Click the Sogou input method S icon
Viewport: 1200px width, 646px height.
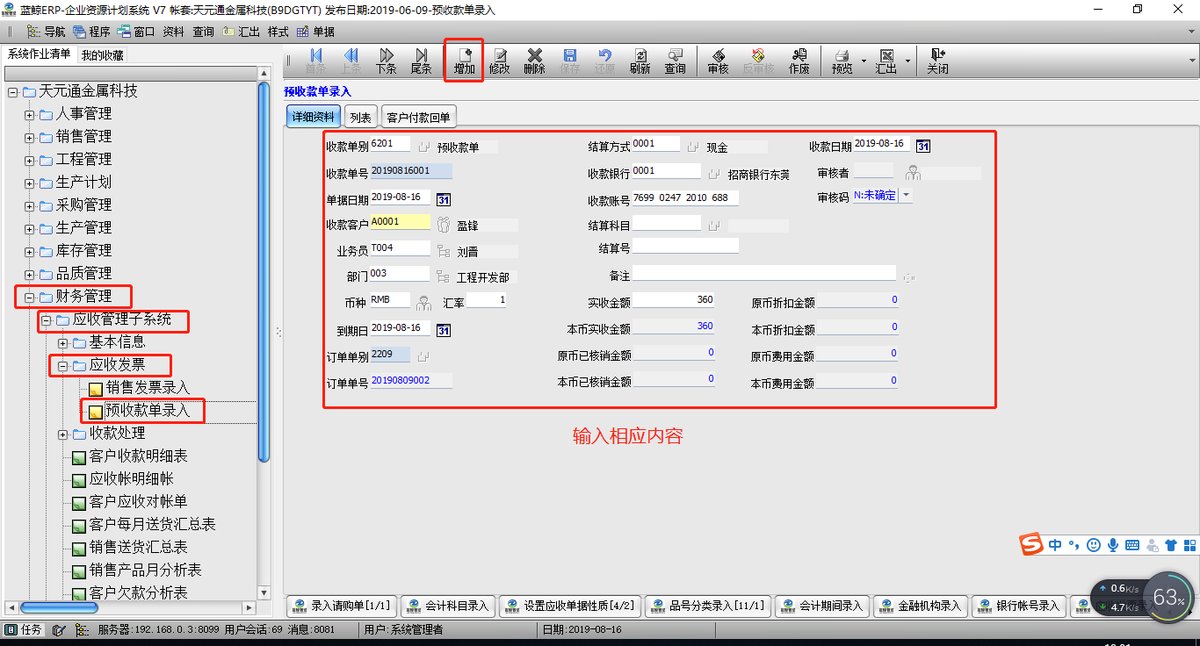(x=1030, y=544)
